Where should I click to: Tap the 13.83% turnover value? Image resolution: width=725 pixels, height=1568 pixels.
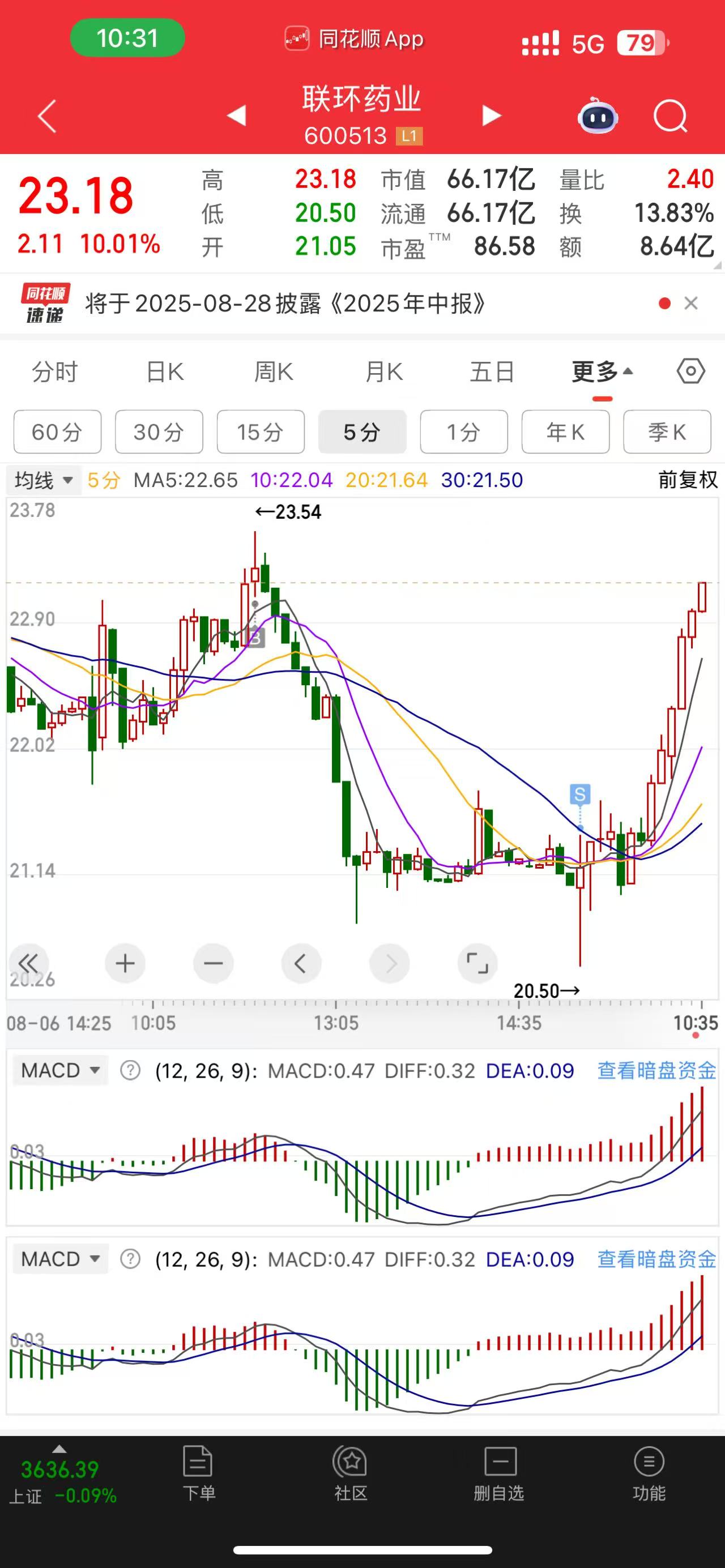pos(674,213)
